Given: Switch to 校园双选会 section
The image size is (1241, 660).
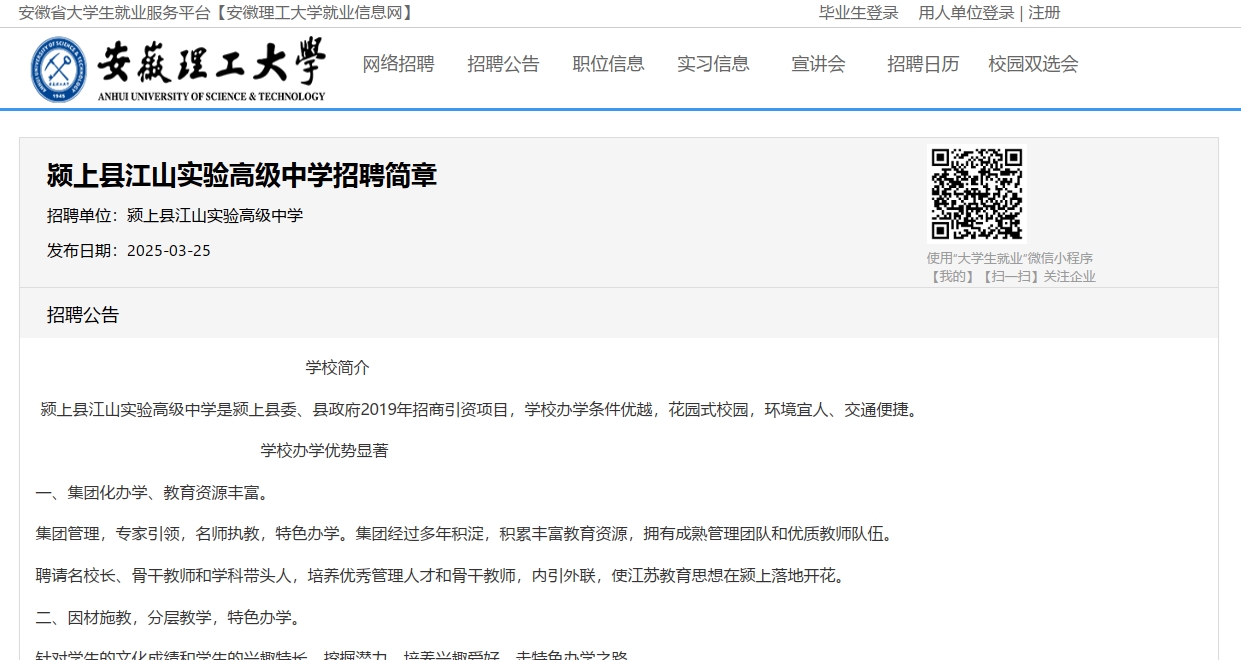Looking at the screenshot, I should [1033, 64].
